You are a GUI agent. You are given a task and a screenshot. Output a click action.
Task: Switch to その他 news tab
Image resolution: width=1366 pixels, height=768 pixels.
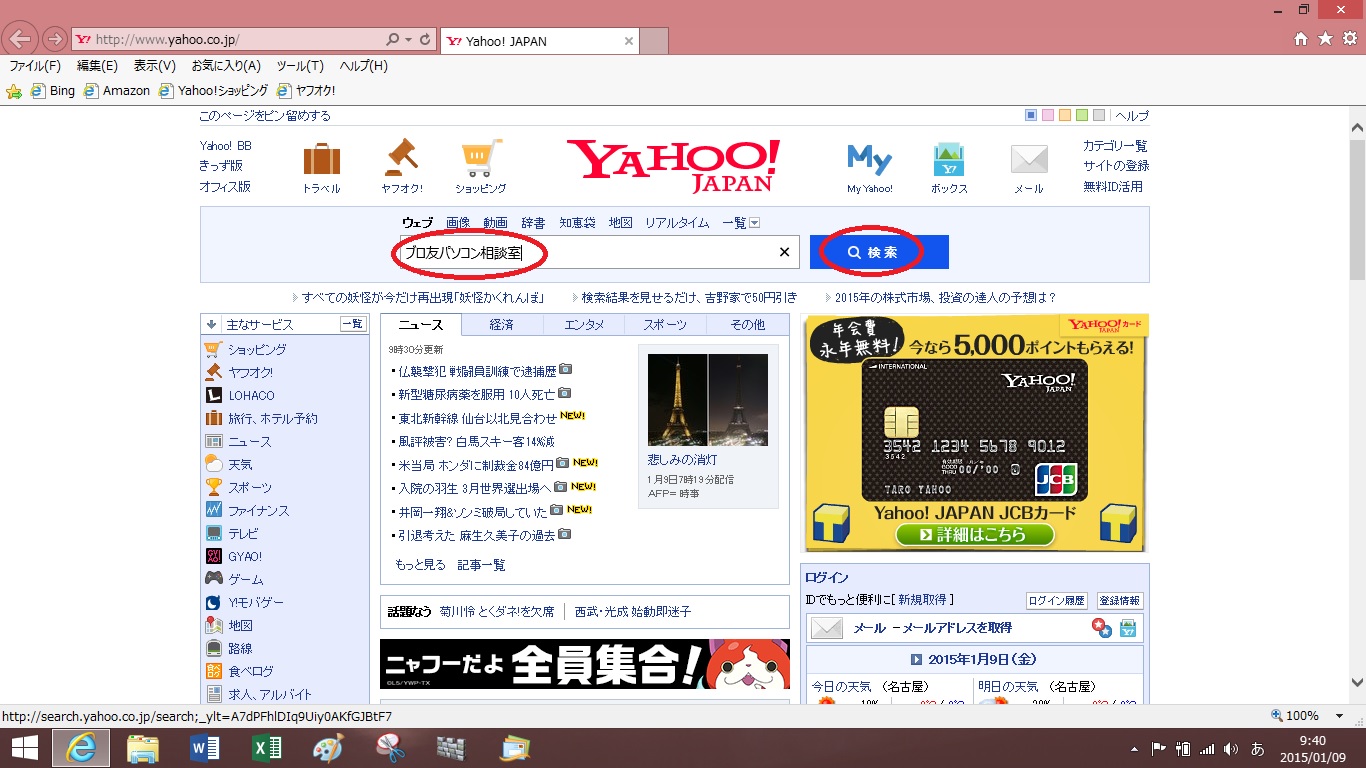click(747, 324)
